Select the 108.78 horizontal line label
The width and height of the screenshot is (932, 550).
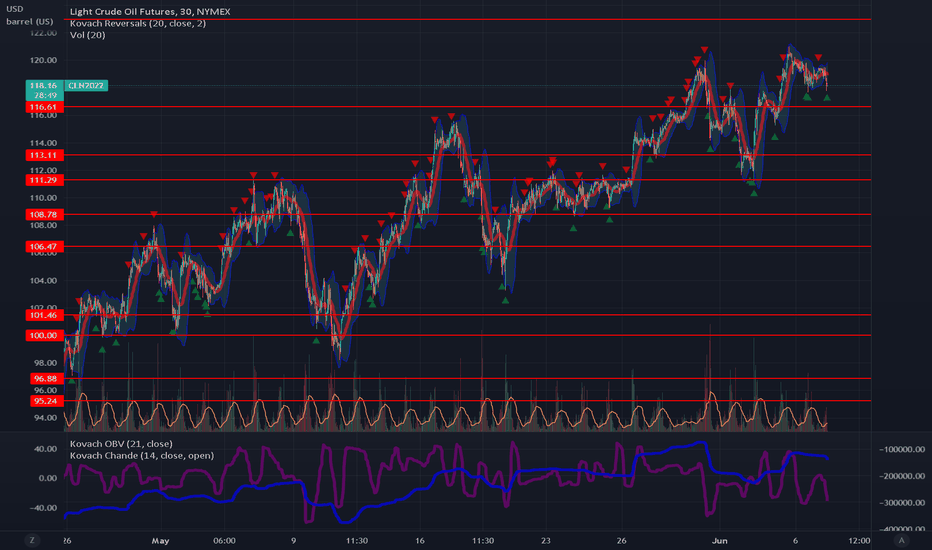pos(45,215)
